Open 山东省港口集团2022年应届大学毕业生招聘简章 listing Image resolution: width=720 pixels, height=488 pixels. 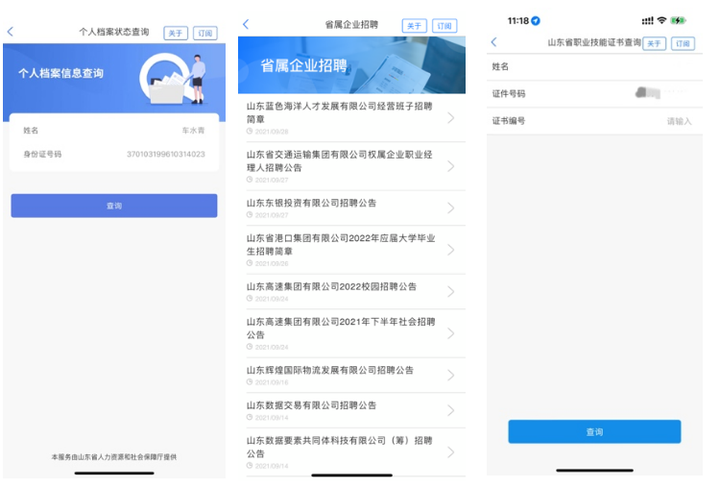pyautogui.click(x=340, y=248)
